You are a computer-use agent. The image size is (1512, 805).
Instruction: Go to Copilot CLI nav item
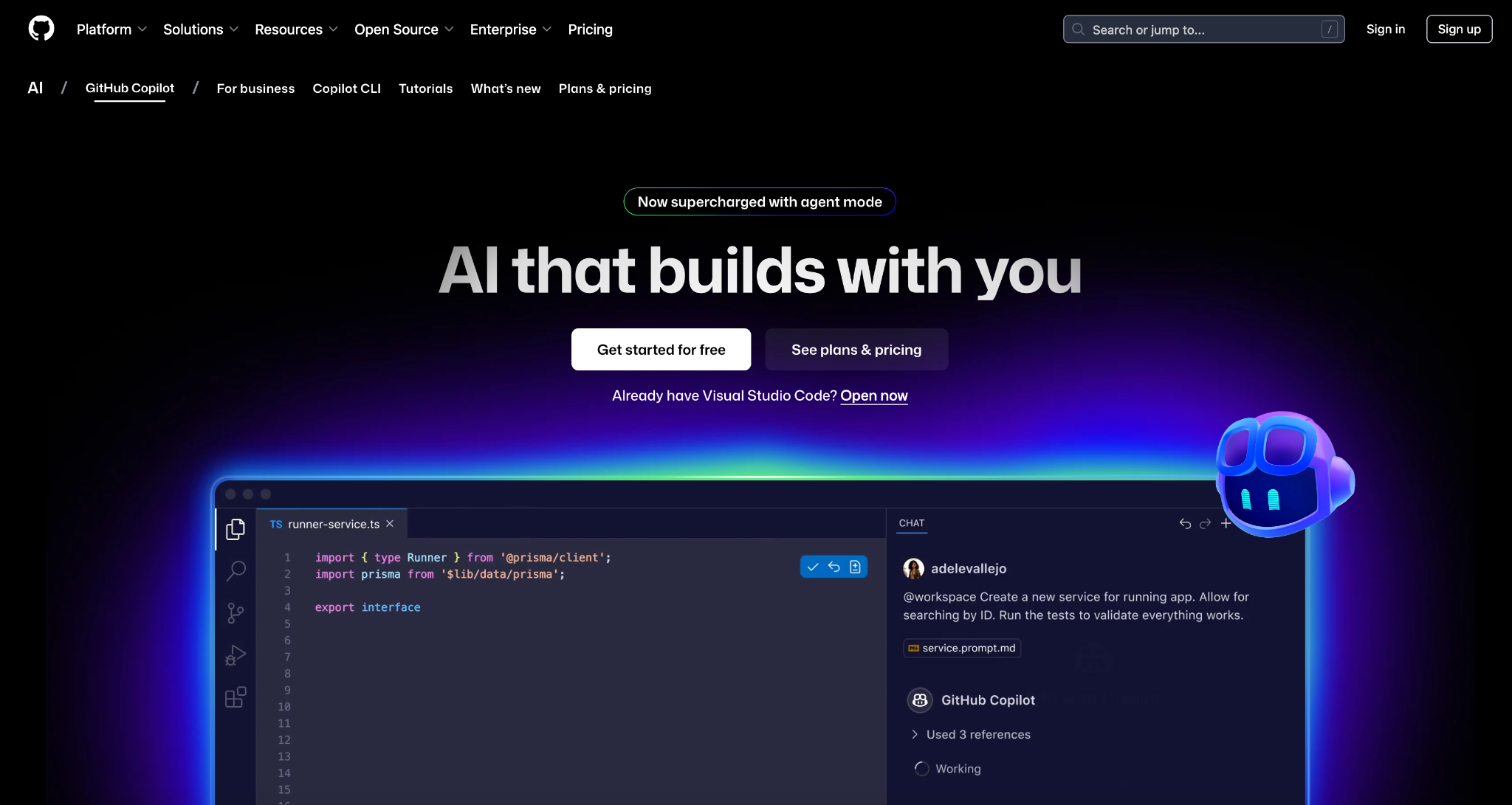(x=346, y=89)
